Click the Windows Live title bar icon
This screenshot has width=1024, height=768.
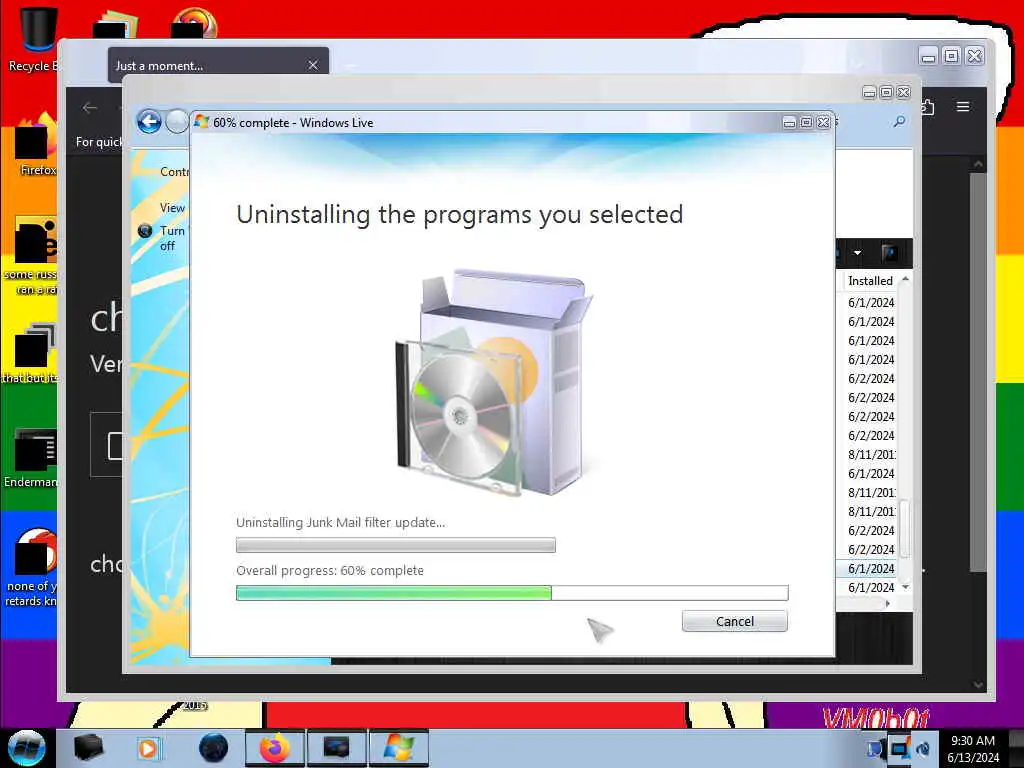pos(201,122)
